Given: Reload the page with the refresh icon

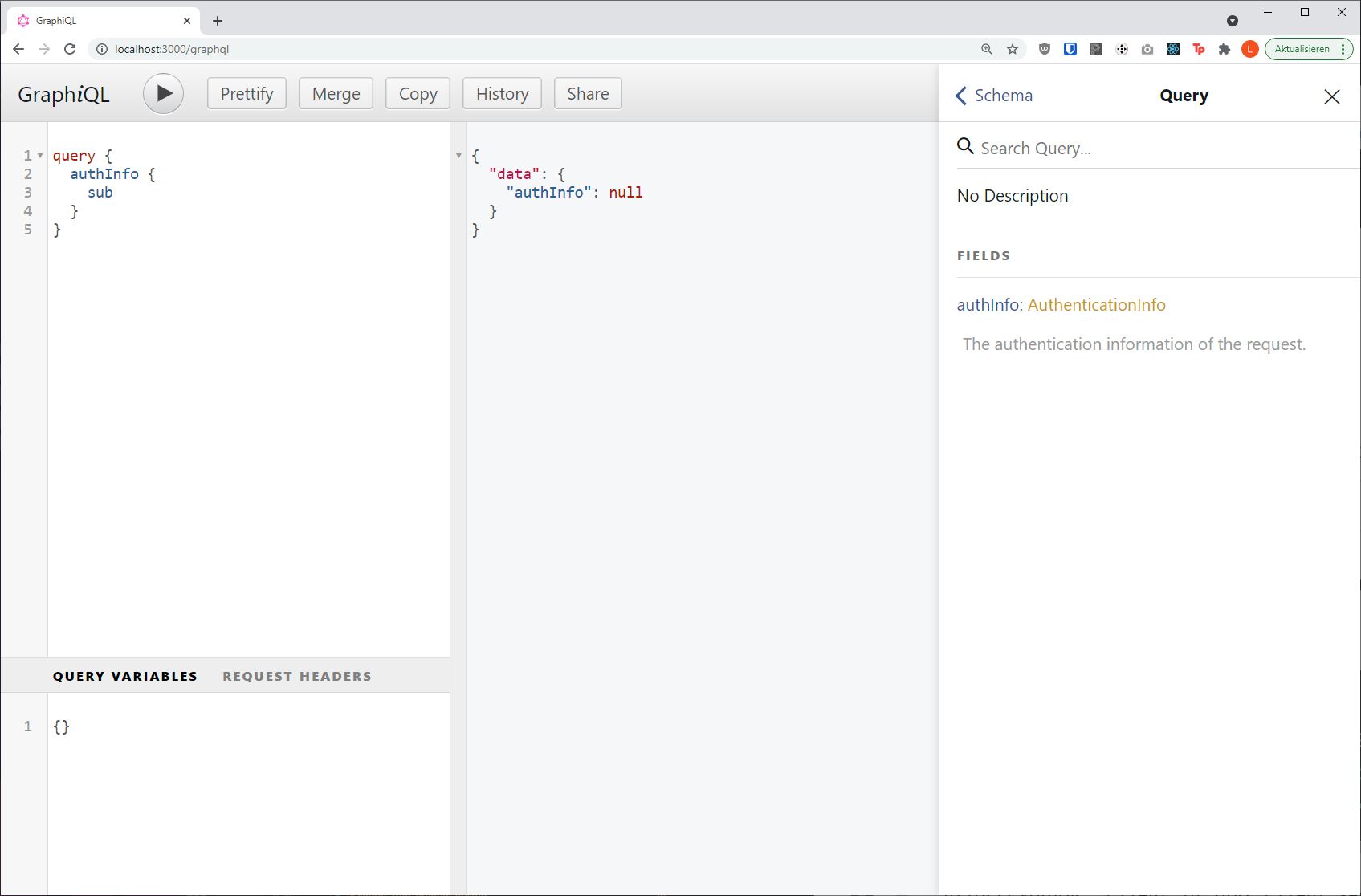Looking at the screenshot, I should click(70, 49).
